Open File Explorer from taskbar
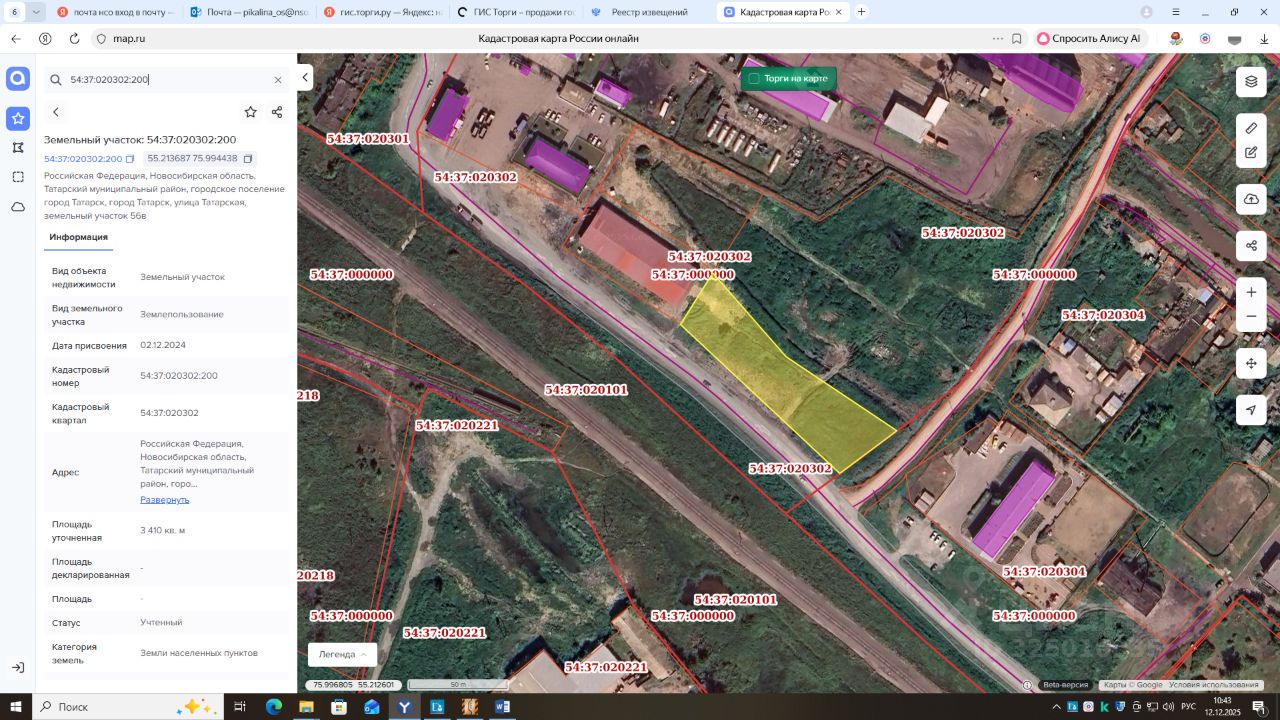The image size is (1280, 720). pyautogui.click(x=306, y=707)
